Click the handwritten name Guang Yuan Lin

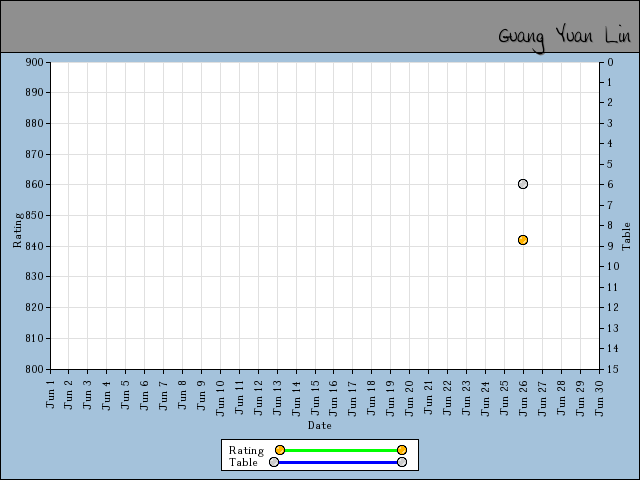(x=564, y=39)
